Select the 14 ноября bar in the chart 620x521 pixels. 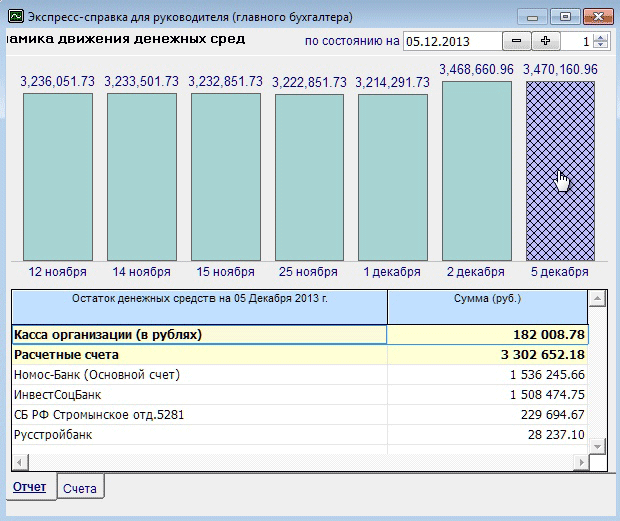[142, 177]
